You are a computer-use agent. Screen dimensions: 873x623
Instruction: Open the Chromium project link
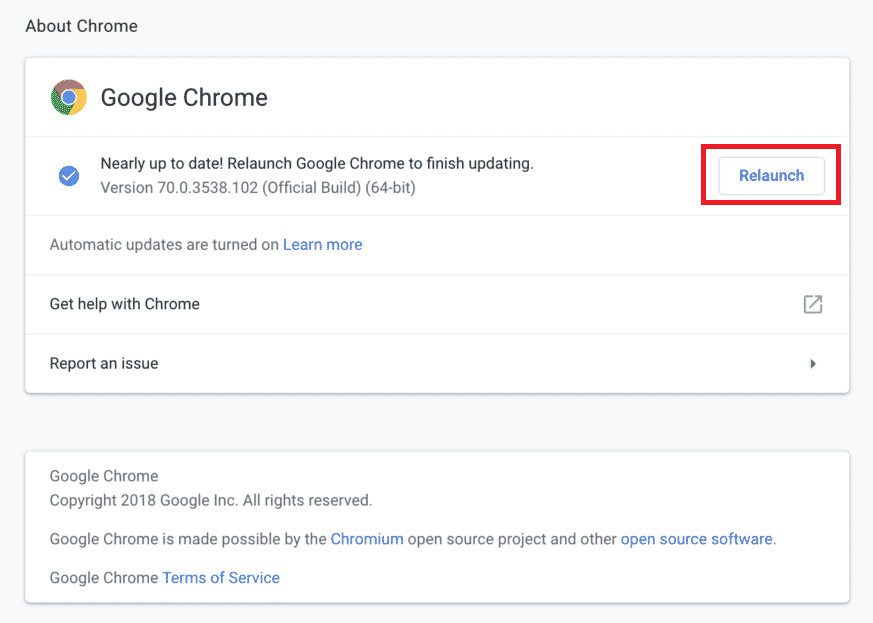pos(367,539)
